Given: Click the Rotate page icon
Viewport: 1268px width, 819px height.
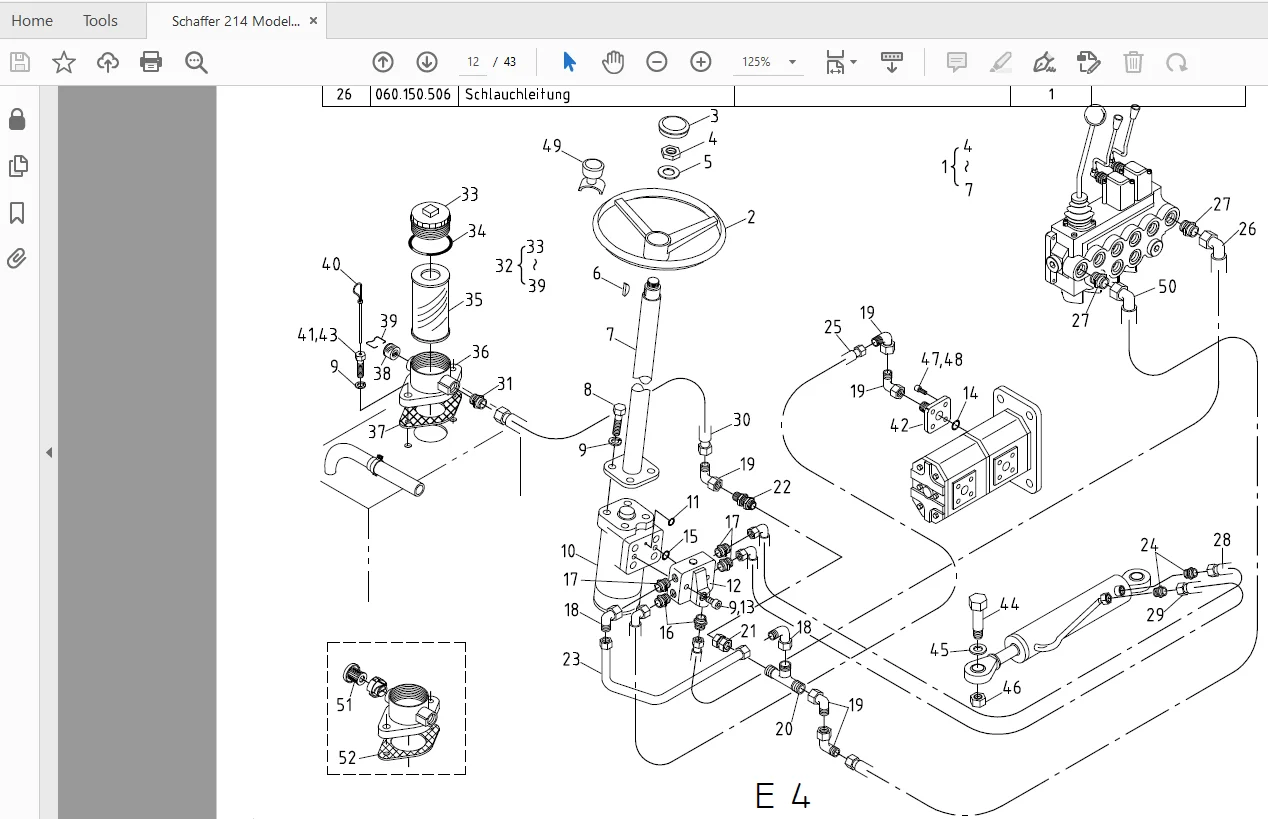Looking at the screenshot, I should point(1177,62).
